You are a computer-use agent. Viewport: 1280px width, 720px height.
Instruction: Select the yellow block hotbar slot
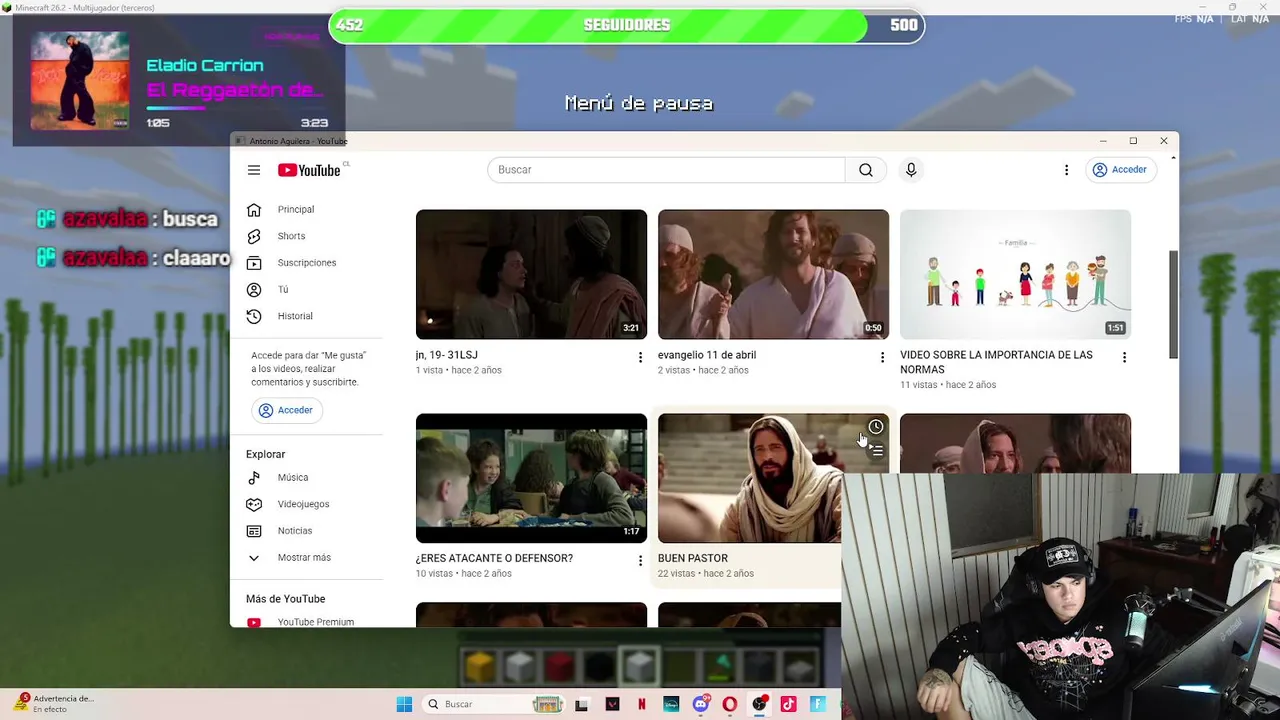480,666
